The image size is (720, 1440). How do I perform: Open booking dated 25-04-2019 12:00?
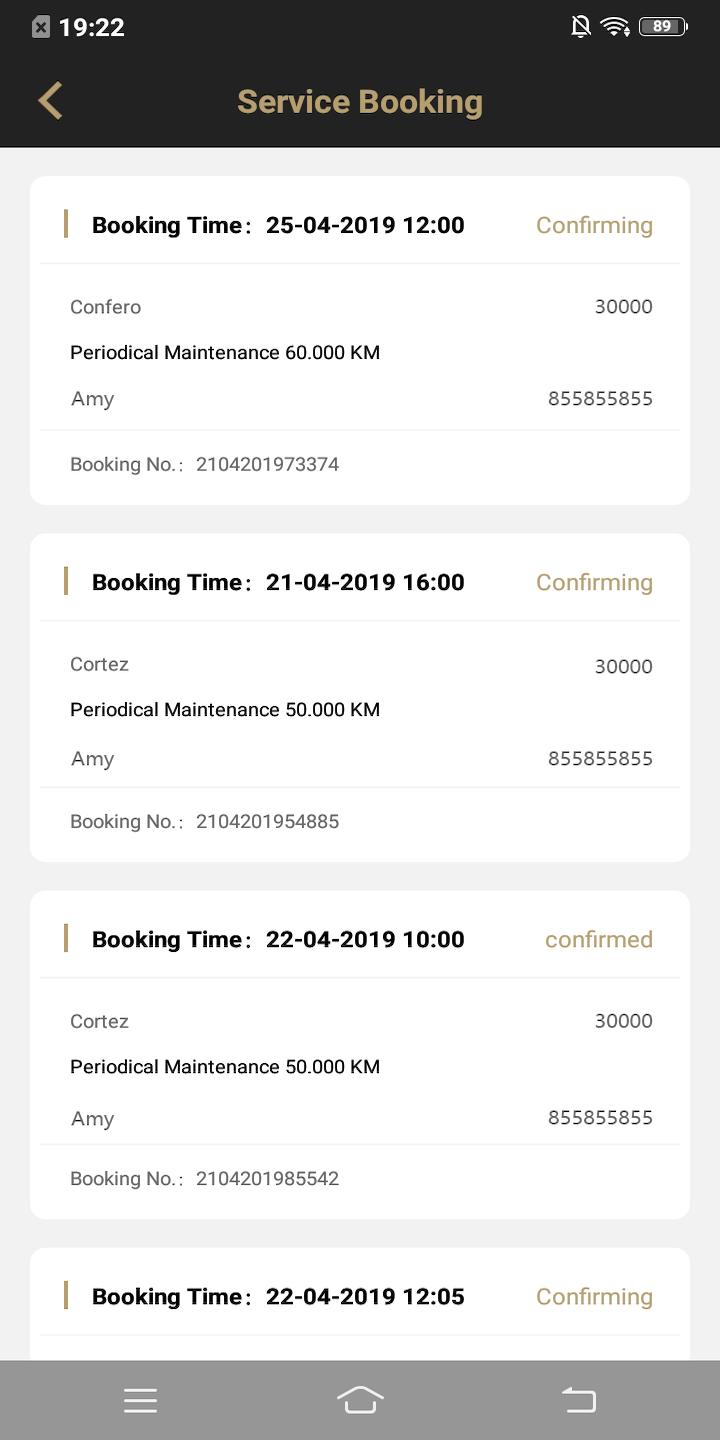360,341
